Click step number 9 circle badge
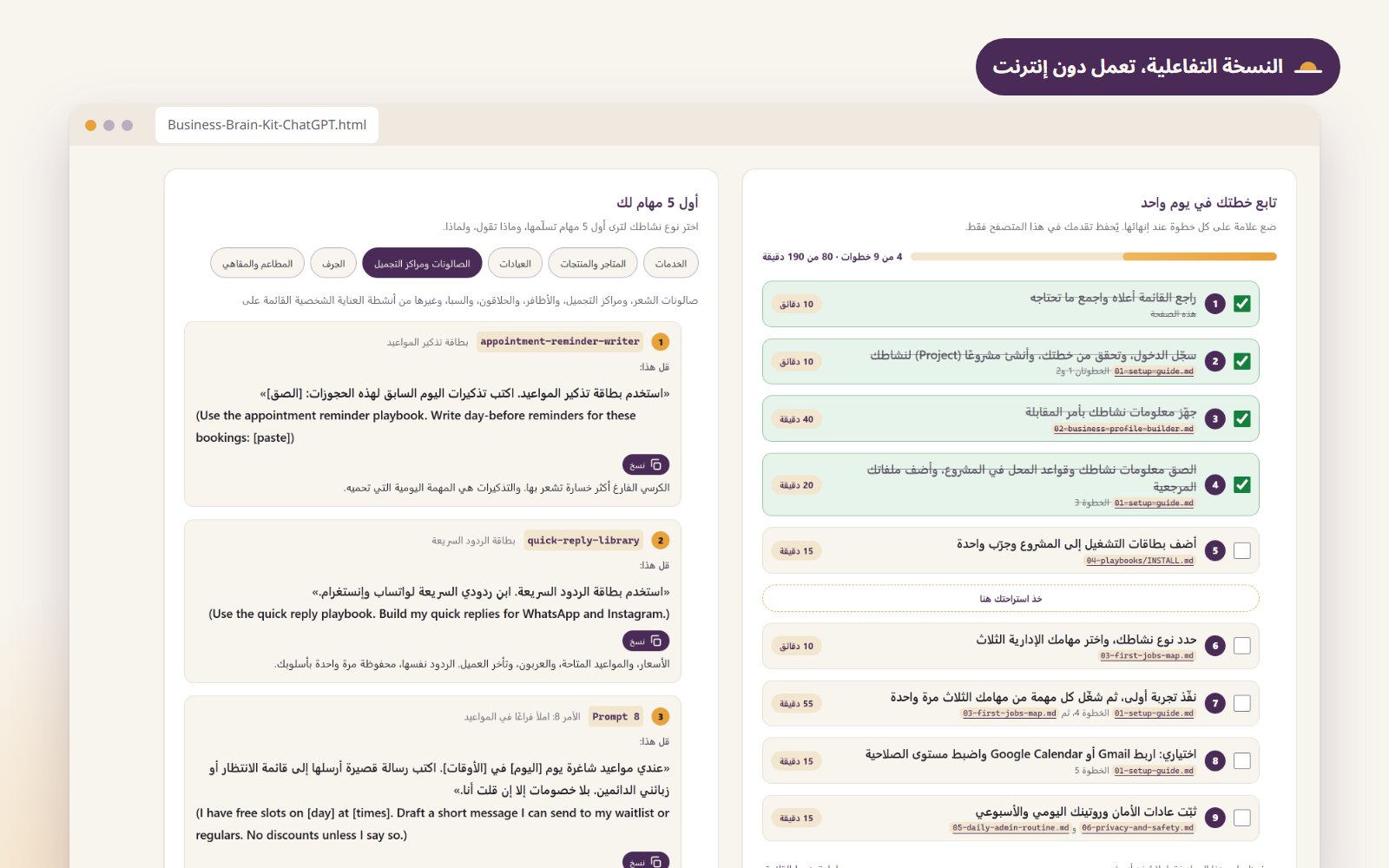The height and width of the screenshot is (868, 1389). 1215,818
